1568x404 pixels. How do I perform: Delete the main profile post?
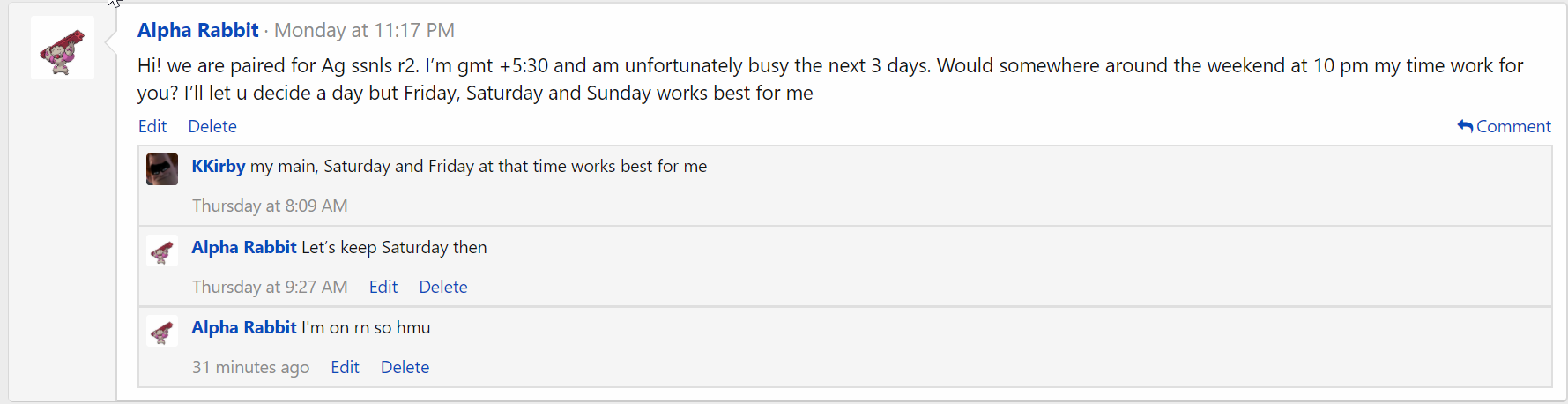point(212,126)
